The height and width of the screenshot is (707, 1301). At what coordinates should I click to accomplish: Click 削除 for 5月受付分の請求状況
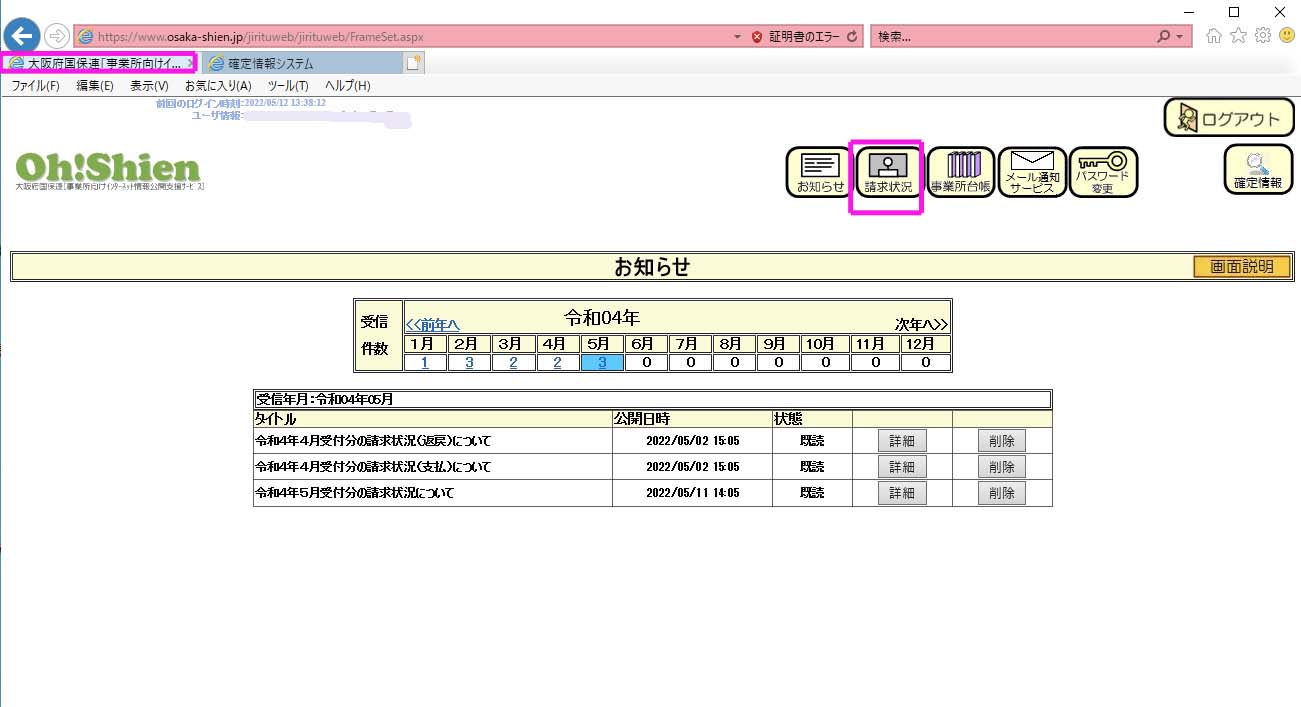pos(1001,493)
